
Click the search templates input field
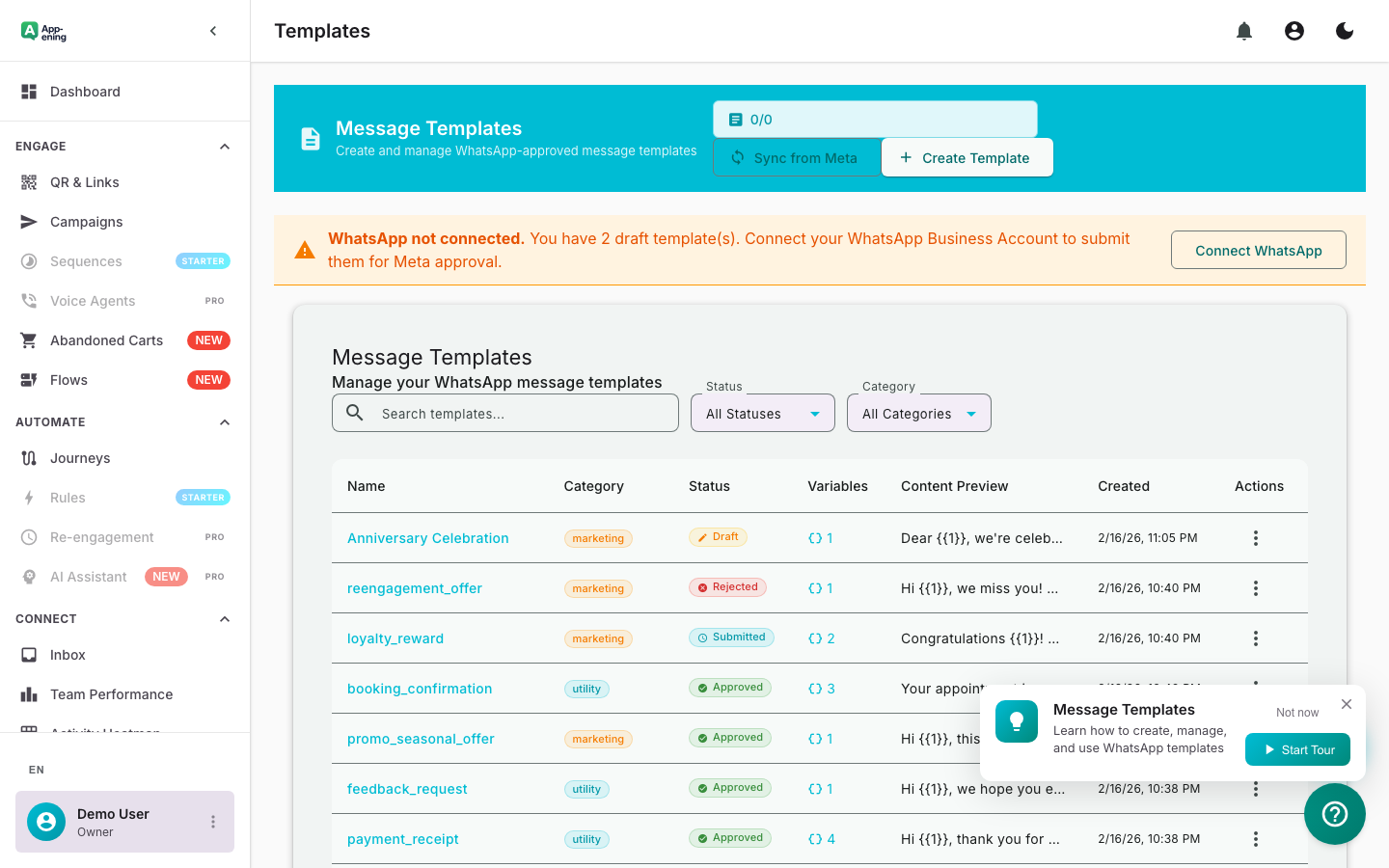504,412
